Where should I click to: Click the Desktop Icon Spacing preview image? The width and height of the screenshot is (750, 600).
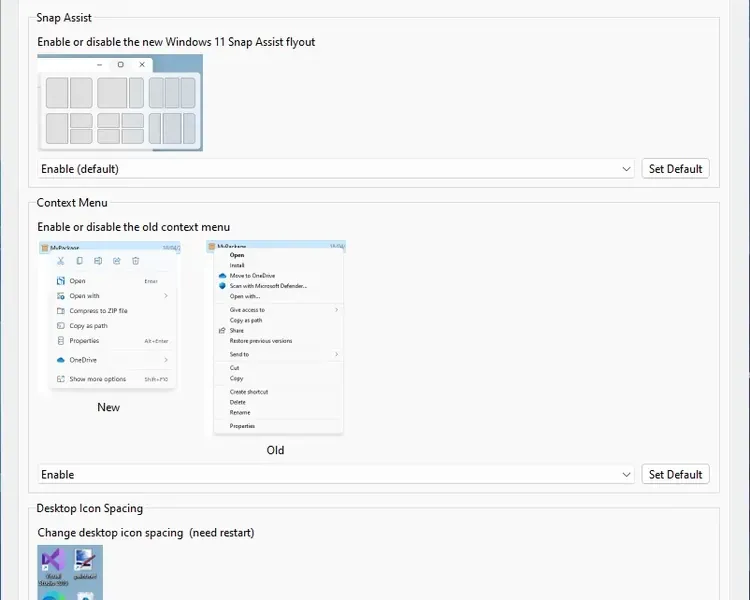pyautogui.click(x=70, y=572)
